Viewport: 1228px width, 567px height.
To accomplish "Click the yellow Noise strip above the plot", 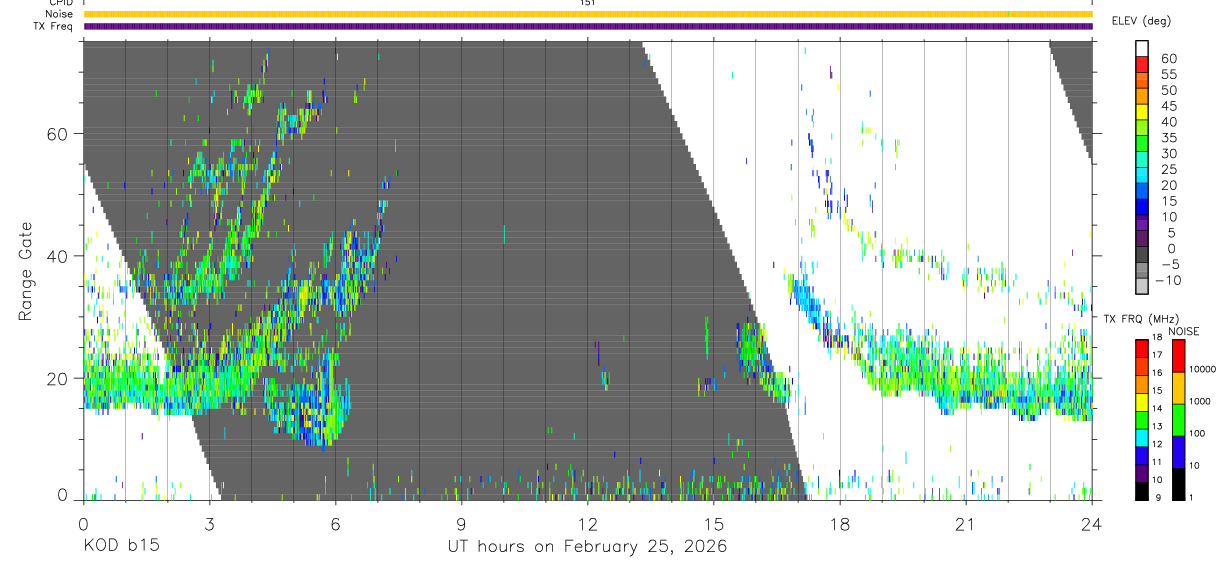I will [588, 14].
